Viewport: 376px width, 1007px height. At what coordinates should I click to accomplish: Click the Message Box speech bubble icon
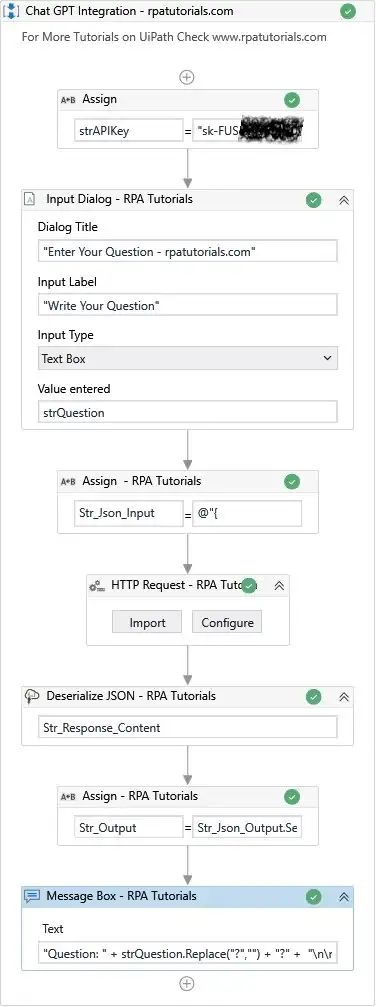(32, 897)
